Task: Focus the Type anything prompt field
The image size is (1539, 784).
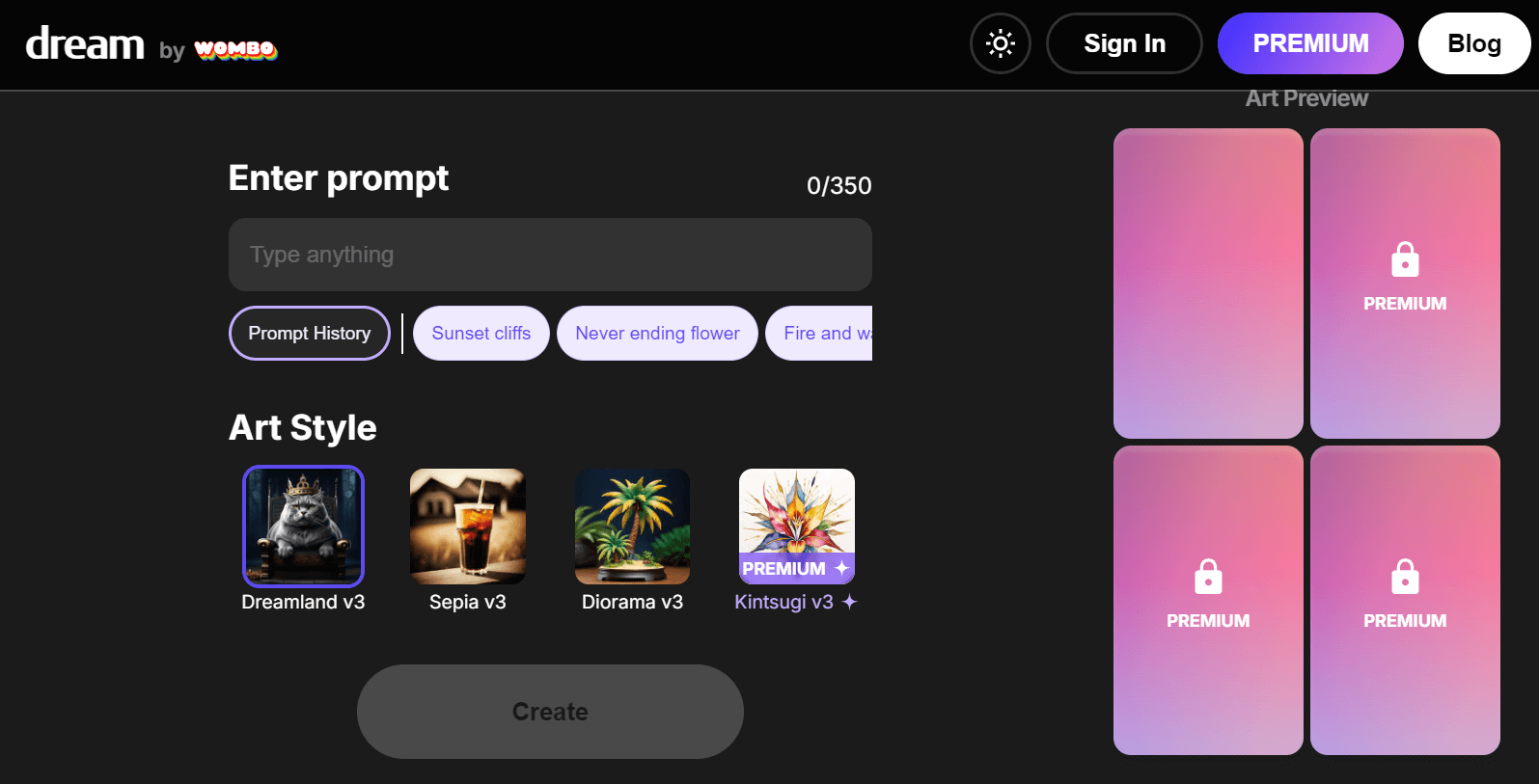Action: point(550,255)
